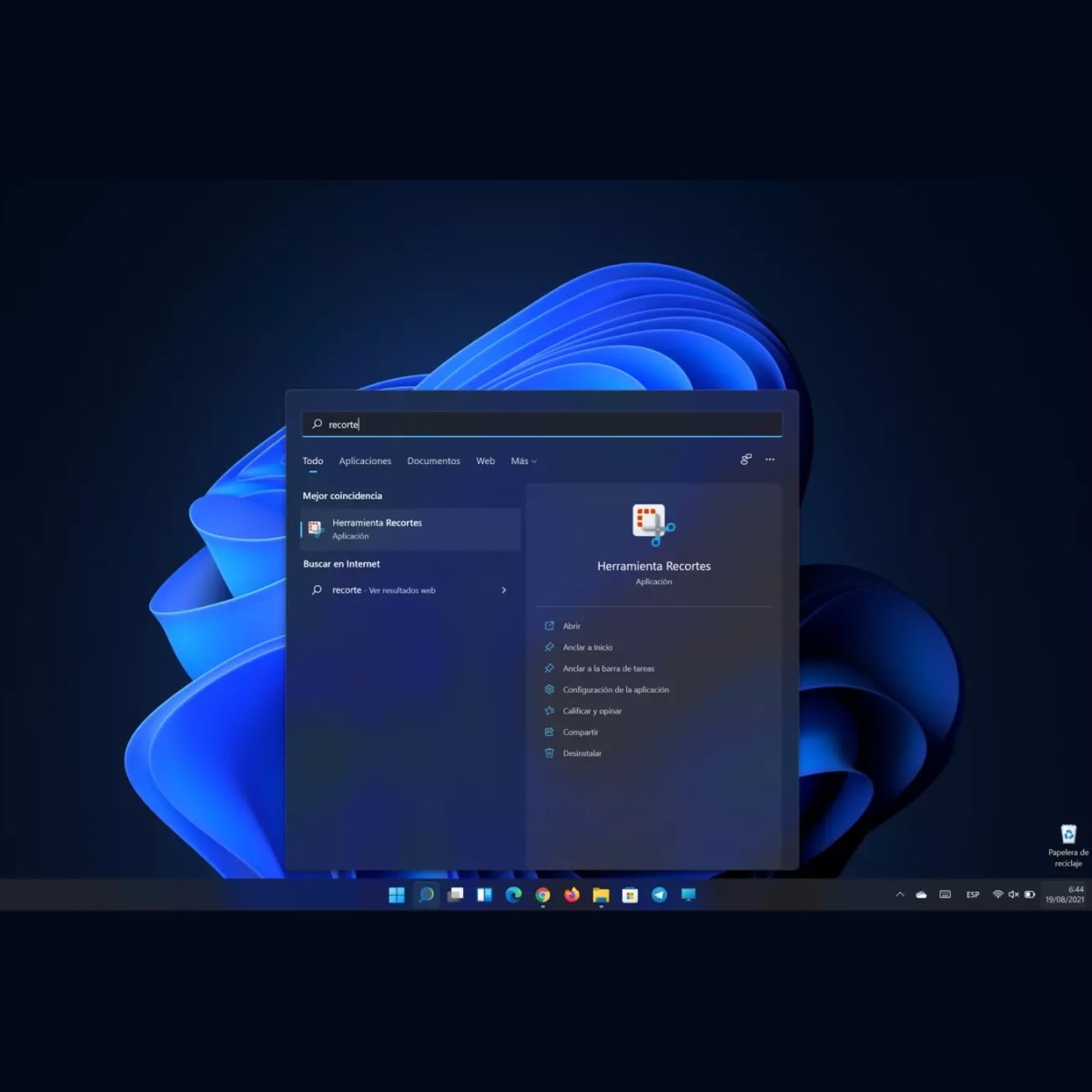1092x1092 pixels.
Task: Click Compartir in the app actions
Action: coord(581,733)
